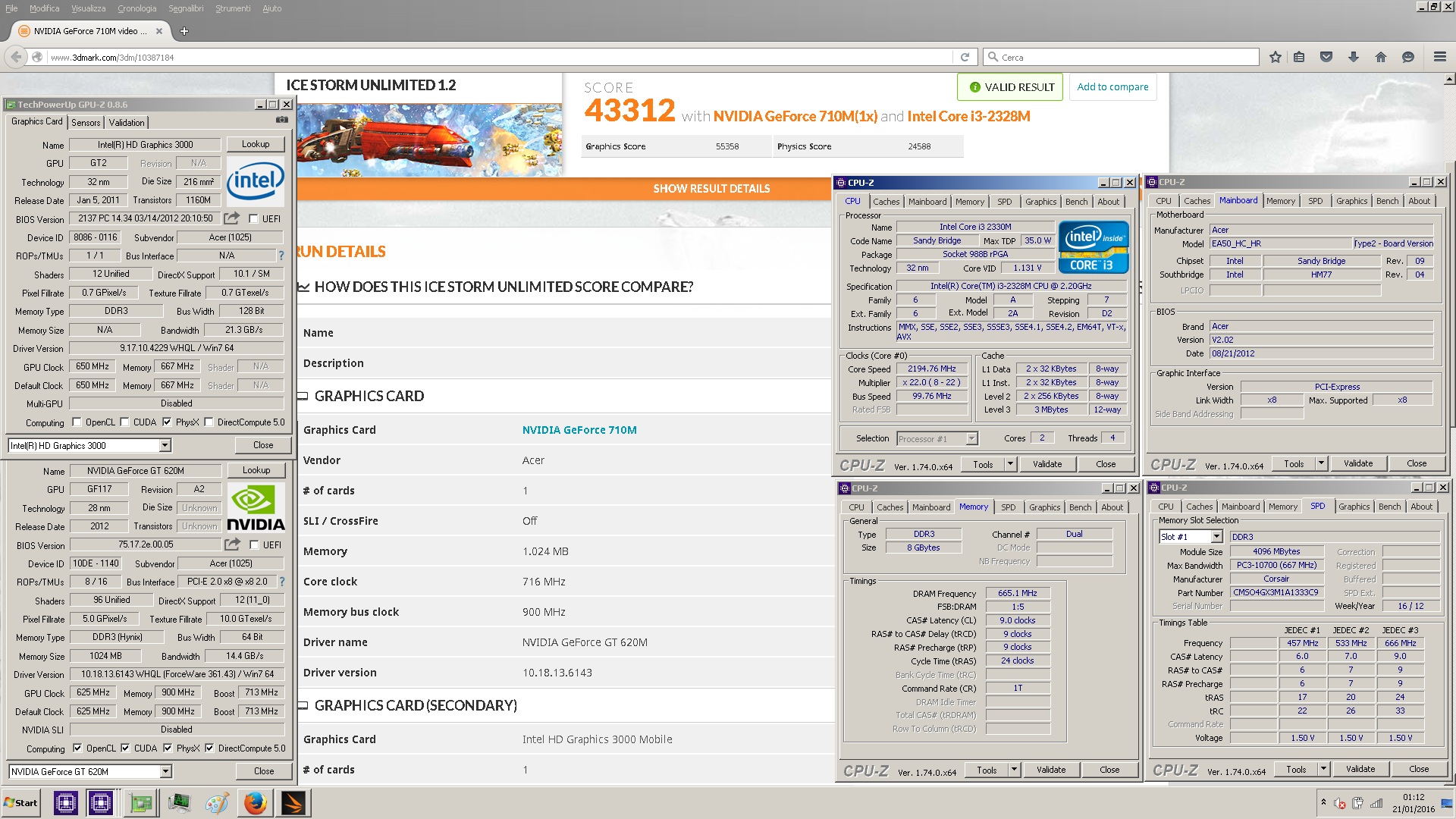The image size is (1456, 819).
Task: Toggle OpenCL checkbox in the Intel GPU panel
Action: pos(76,422)
